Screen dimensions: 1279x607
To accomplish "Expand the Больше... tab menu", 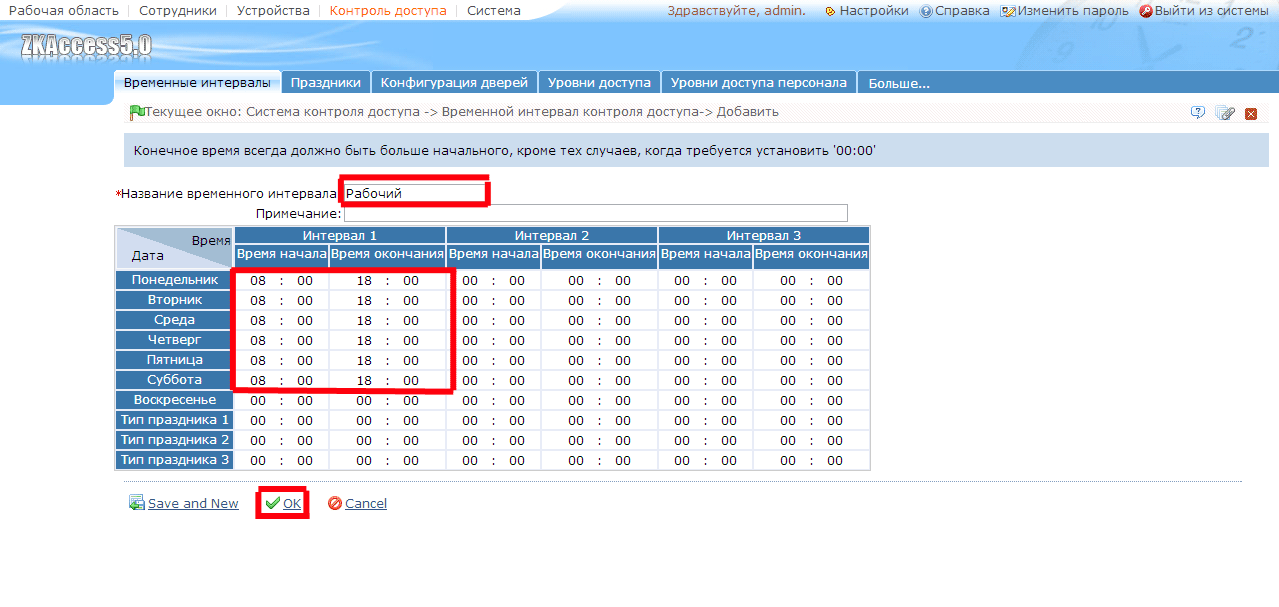I will click(899, 83).
